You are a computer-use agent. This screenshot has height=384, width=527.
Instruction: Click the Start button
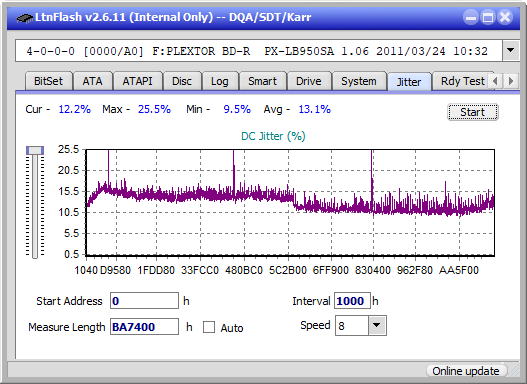coord(473,112)
